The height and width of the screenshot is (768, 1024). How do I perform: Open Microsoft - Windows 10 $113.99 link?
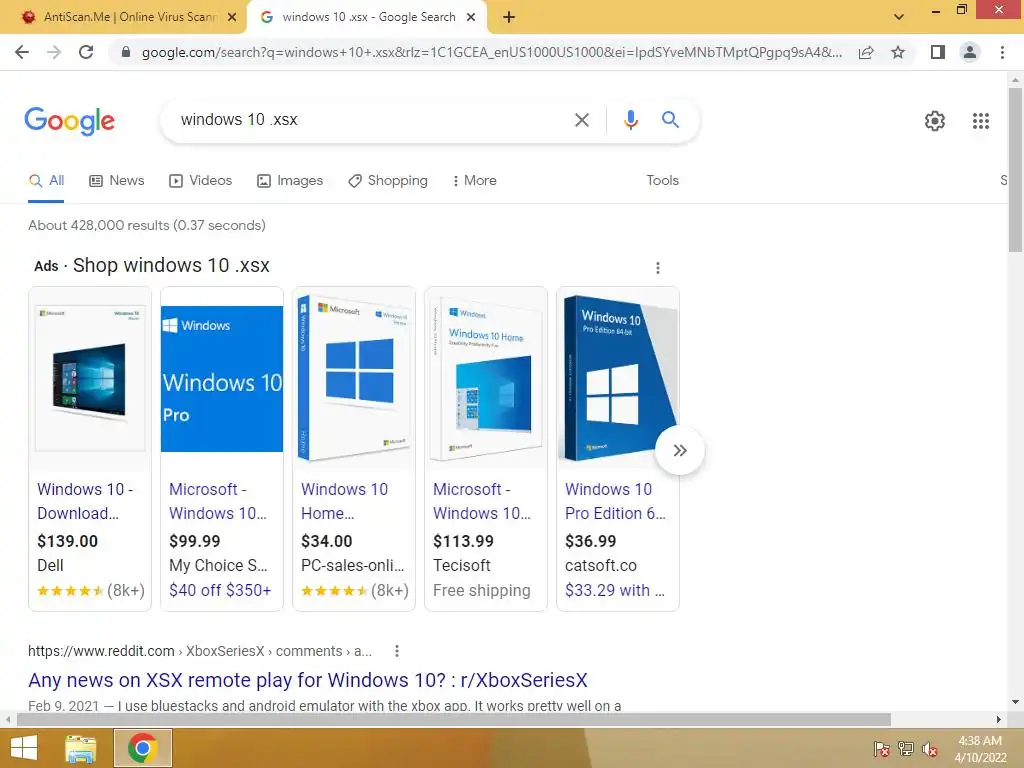[x=482, y=502]
